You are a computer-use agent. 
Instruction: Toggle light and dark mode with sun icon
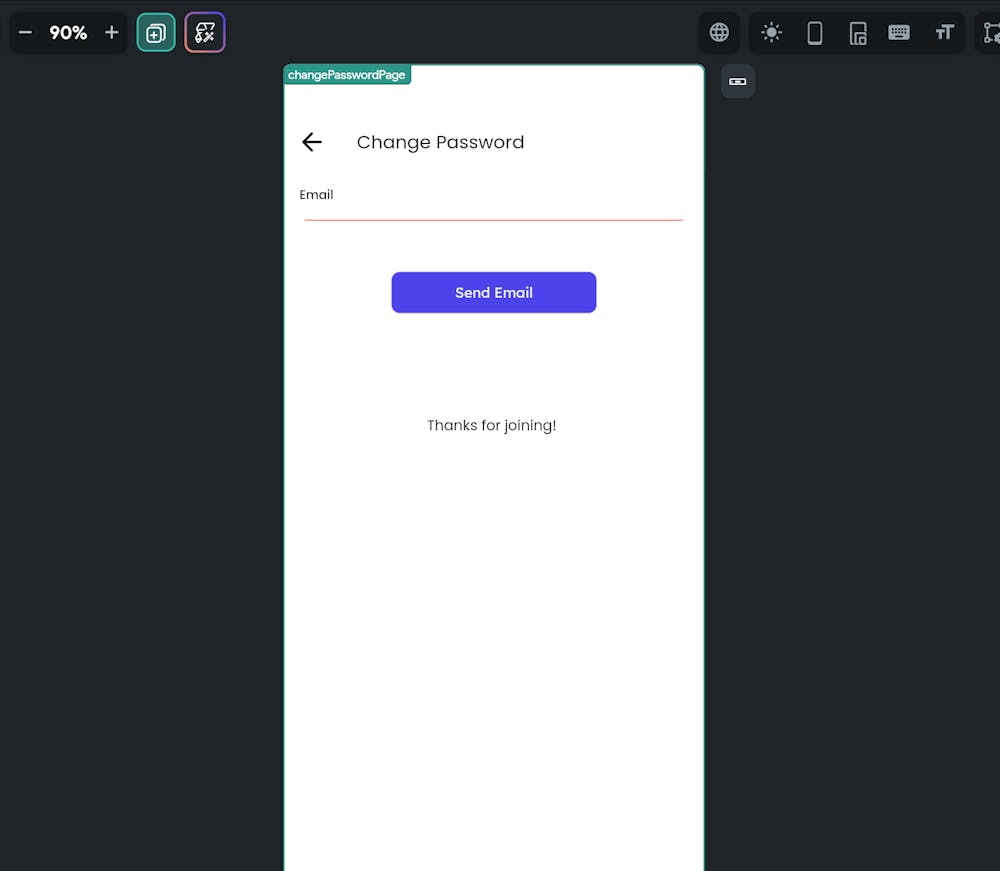771,32
